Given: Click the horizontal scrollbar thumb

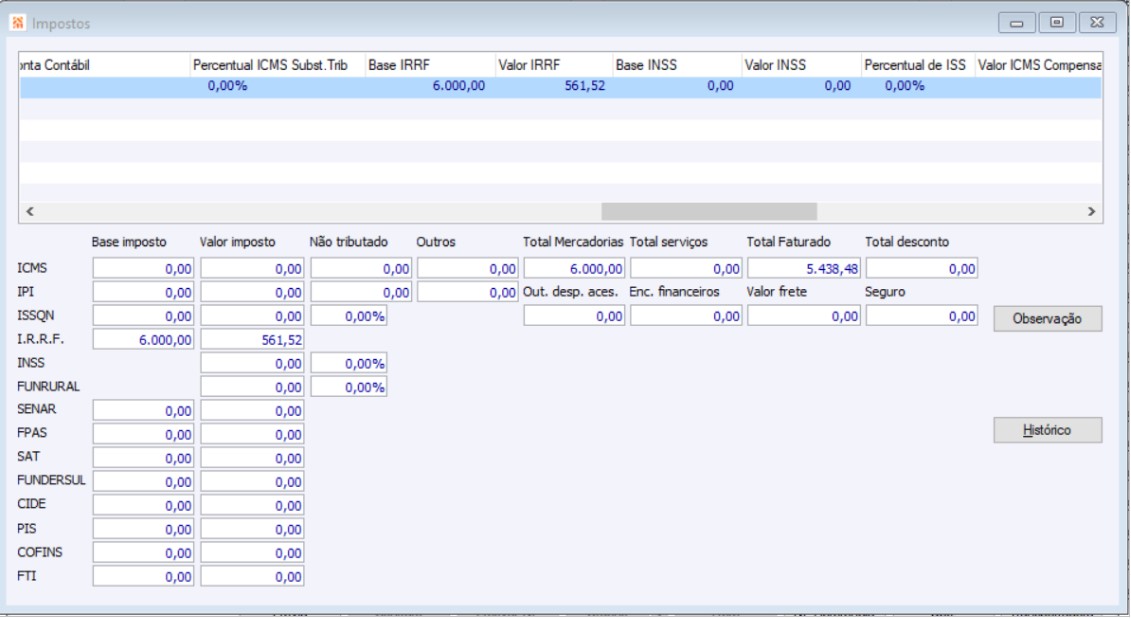Looking at the screenshot, I should 708,213.
